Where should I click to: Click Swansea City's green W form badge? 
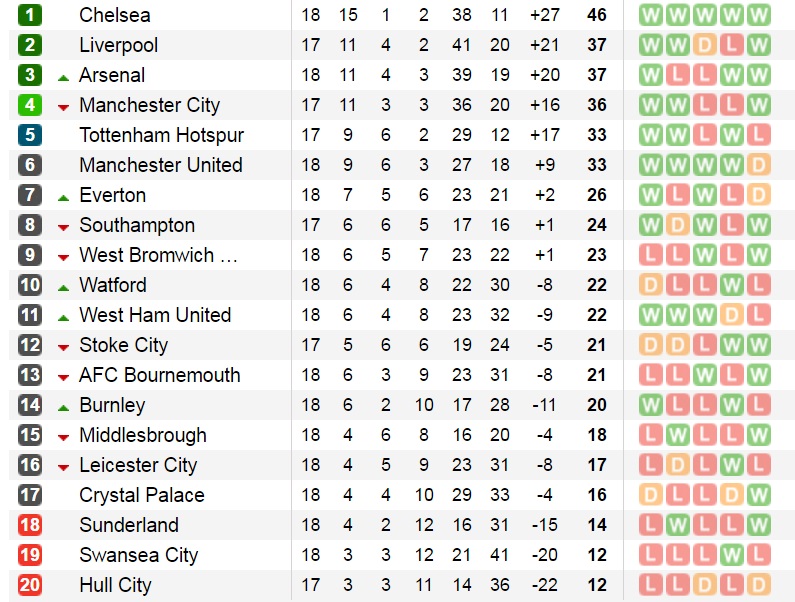point(732,555)
